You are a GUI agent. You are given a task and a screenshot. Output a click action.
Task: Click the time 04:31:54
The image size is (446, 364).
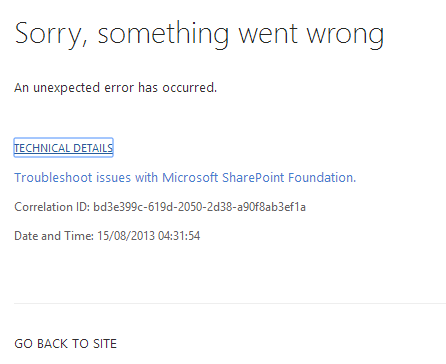tap(179, 236)
